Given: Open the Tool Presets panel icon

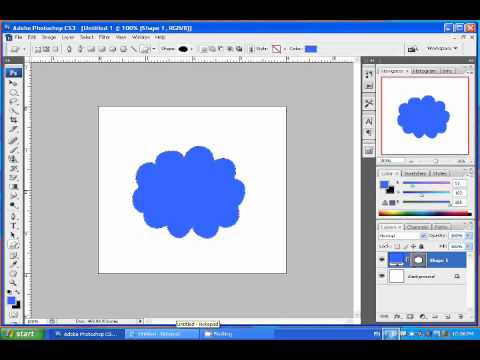Looking at the screenshot, I should point(369,104).
